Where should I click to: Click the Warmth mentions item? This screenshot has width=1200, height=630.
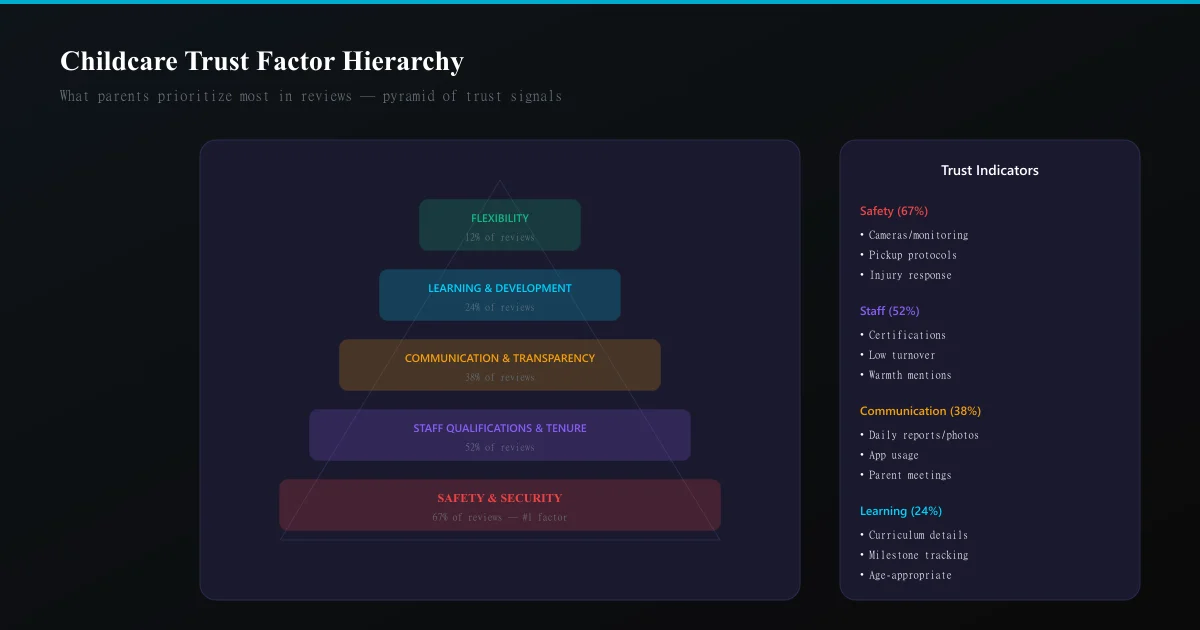906,375
